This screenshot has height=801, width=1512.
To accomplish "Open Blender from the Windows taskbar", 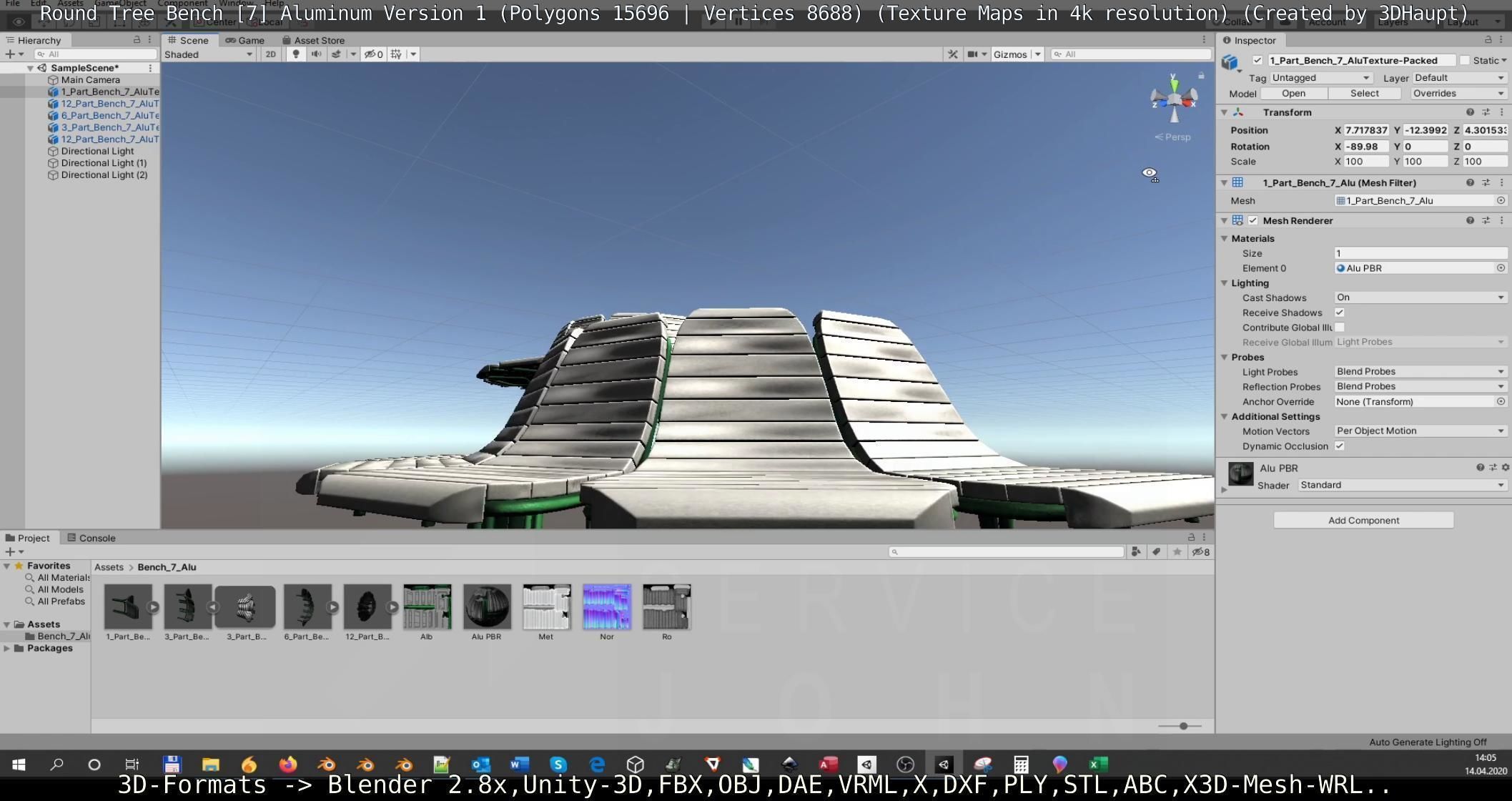I will (x=327, y=765).
